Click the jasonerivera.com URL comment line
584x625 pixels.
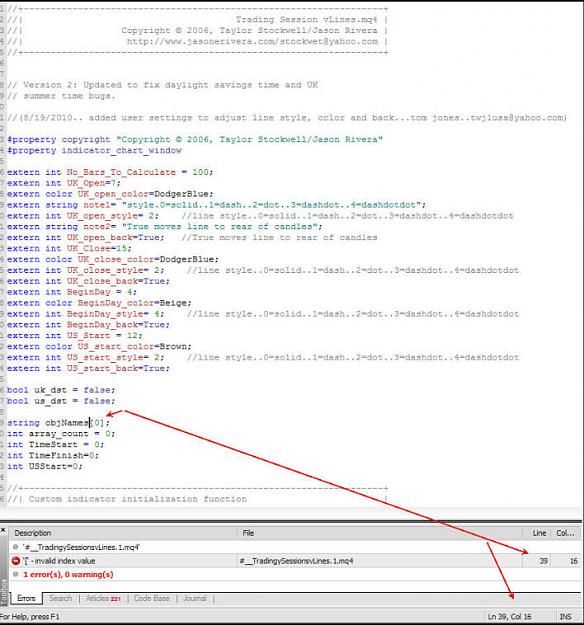pyautogui.click(x=252, y=41)
